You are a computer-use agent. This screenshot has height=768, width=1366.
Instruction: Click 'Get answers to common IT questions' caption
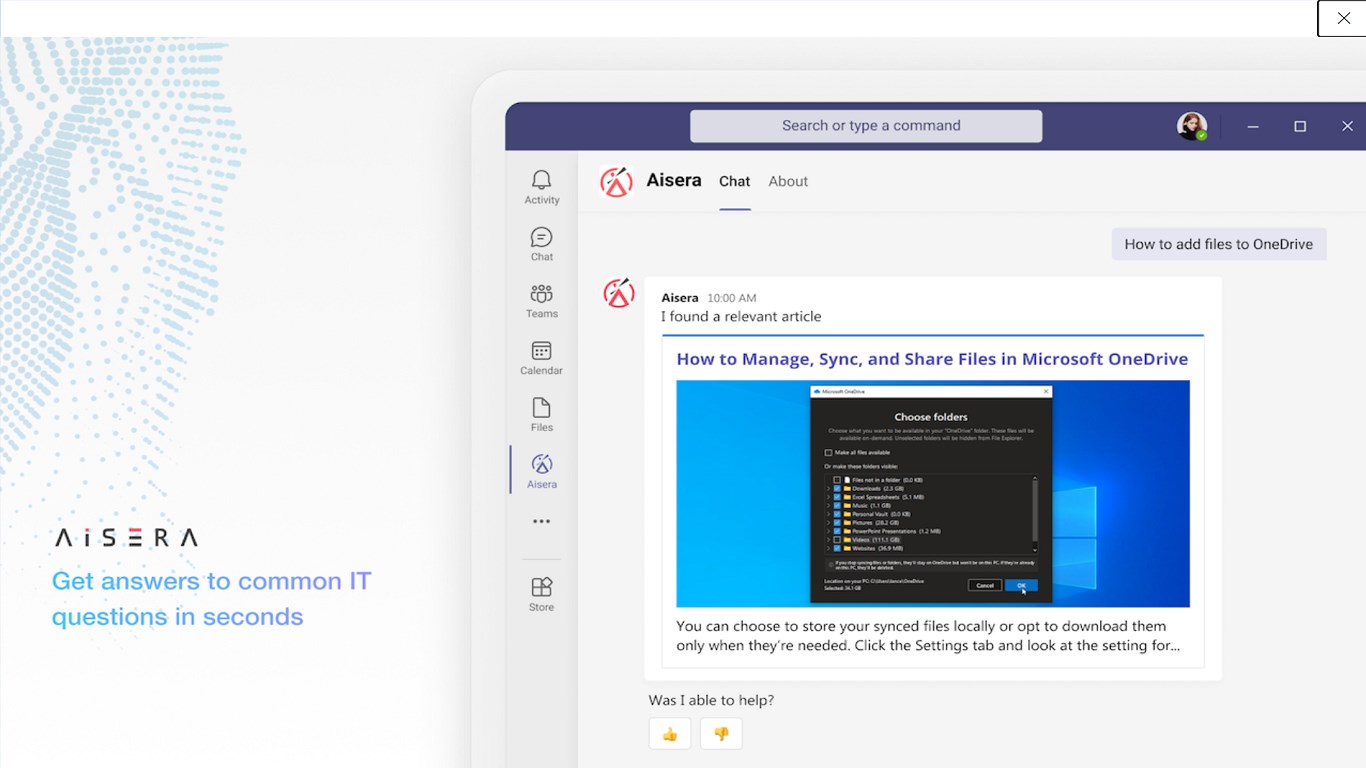point(211,599)
